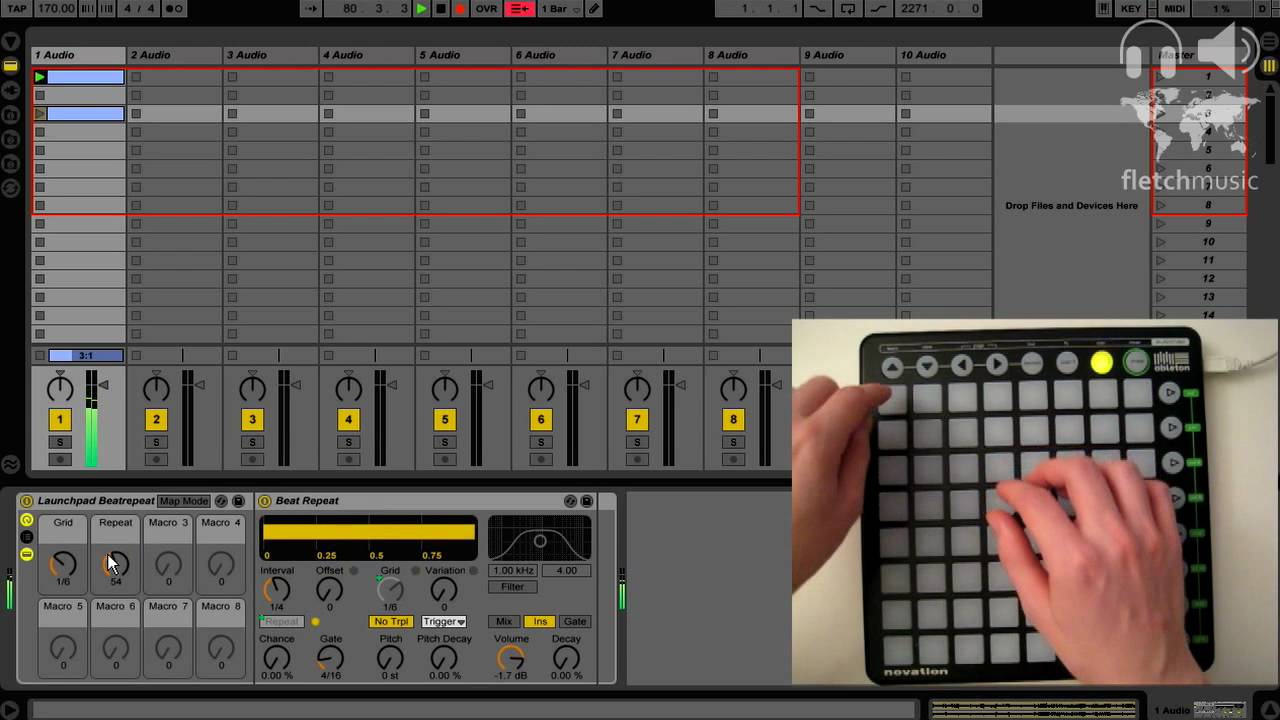Image resolution: width=1280 pixels, height=720 pixels.
Task: Click the track 1 volume fader handle
Action: click(x=104, y=385)
